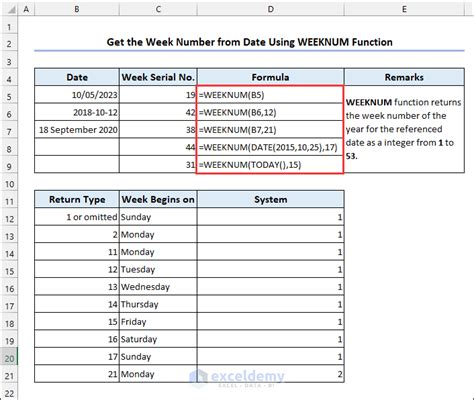Click the 'Week Serial No.' header cell
The height and width of the screenshot is (400, 474).
pyautogui.click(x=158, y=77)
